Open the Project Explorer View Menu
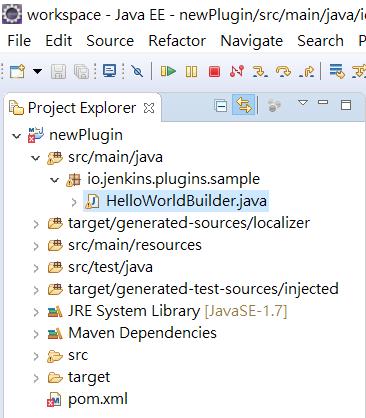 [x=303, y=102]
